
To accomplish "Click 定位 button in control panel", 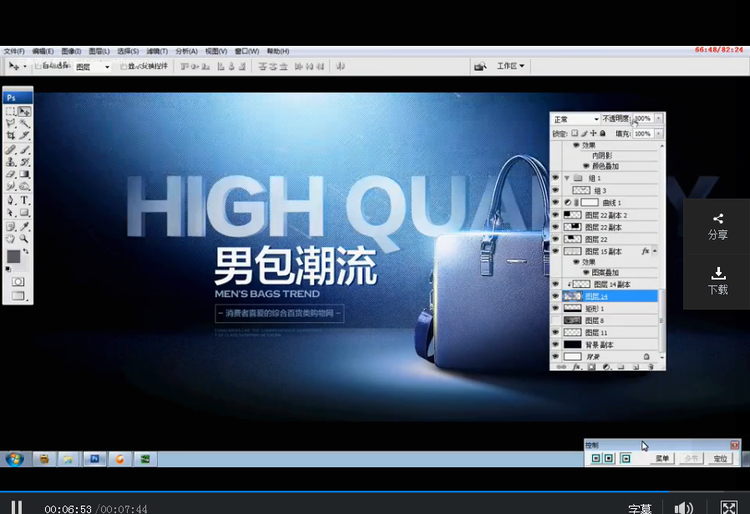I will (x=720, y=459).
